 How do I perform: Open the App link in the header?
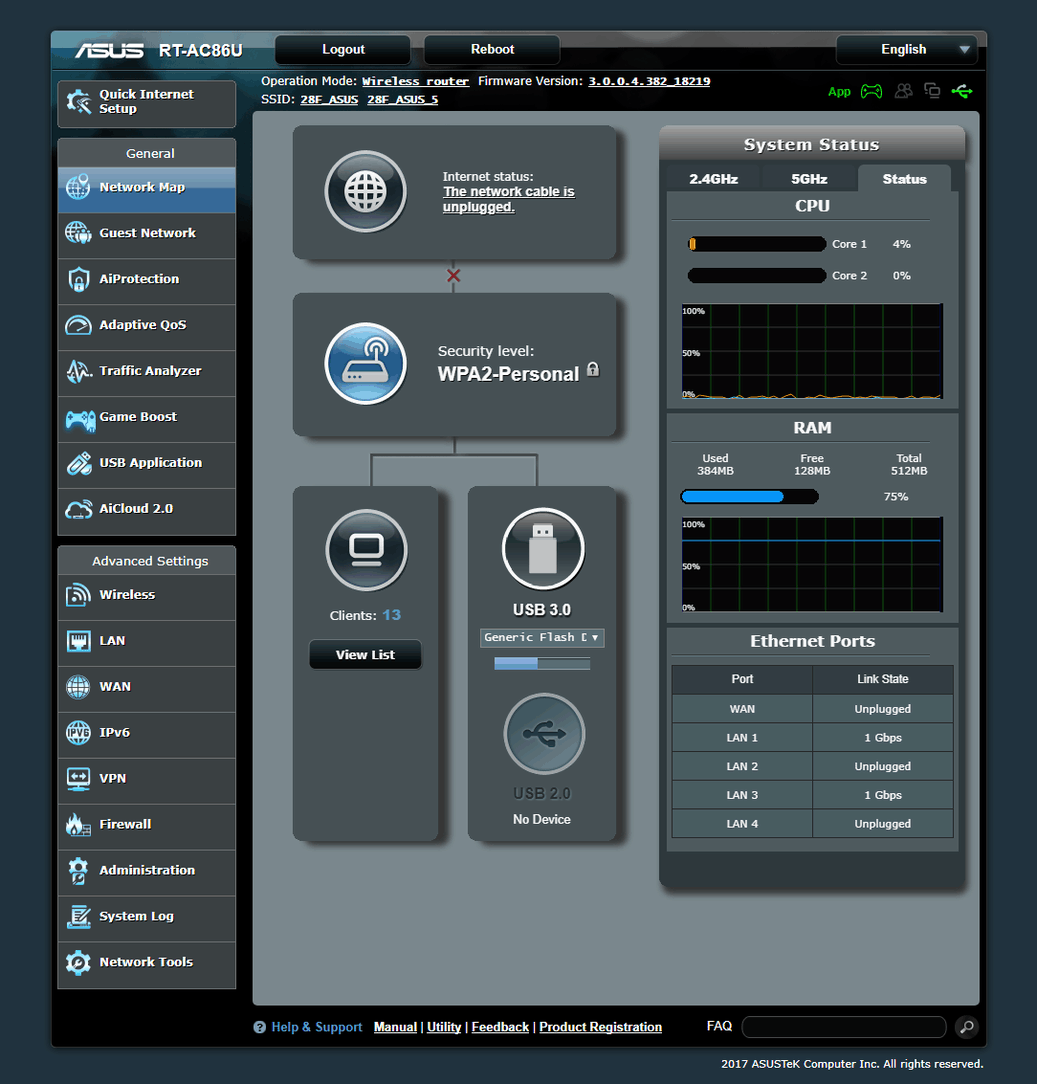click(x=839, y=92)
